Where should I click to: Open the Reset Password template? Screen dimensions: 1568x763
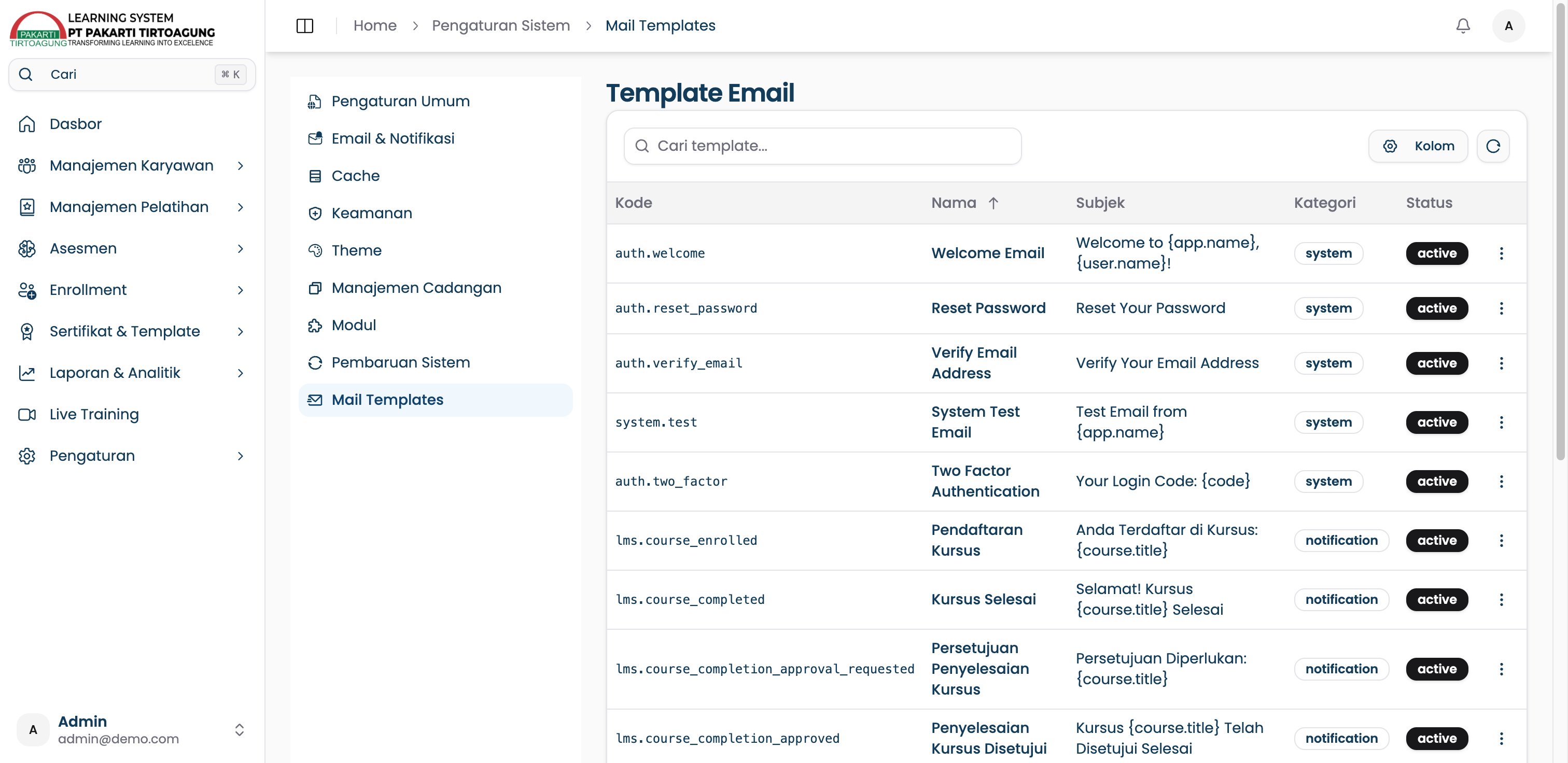click(x=988, y=308)
